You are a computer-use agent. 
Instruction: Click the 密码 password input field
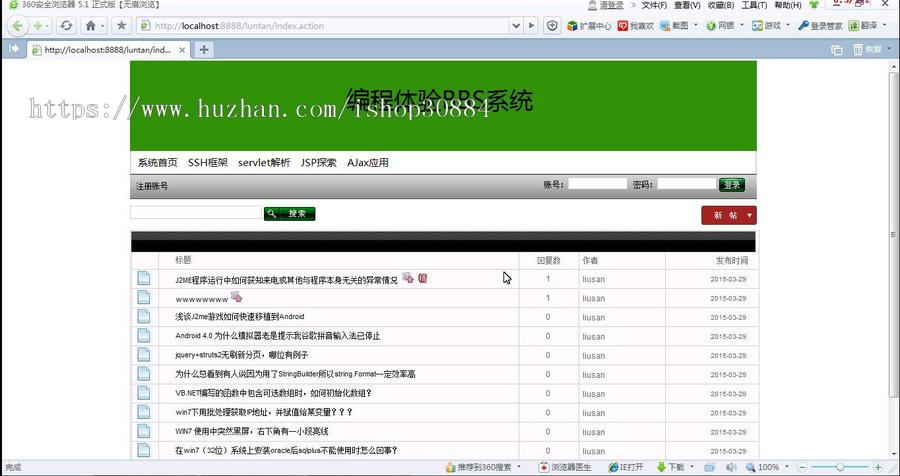[x=686, y=184]
